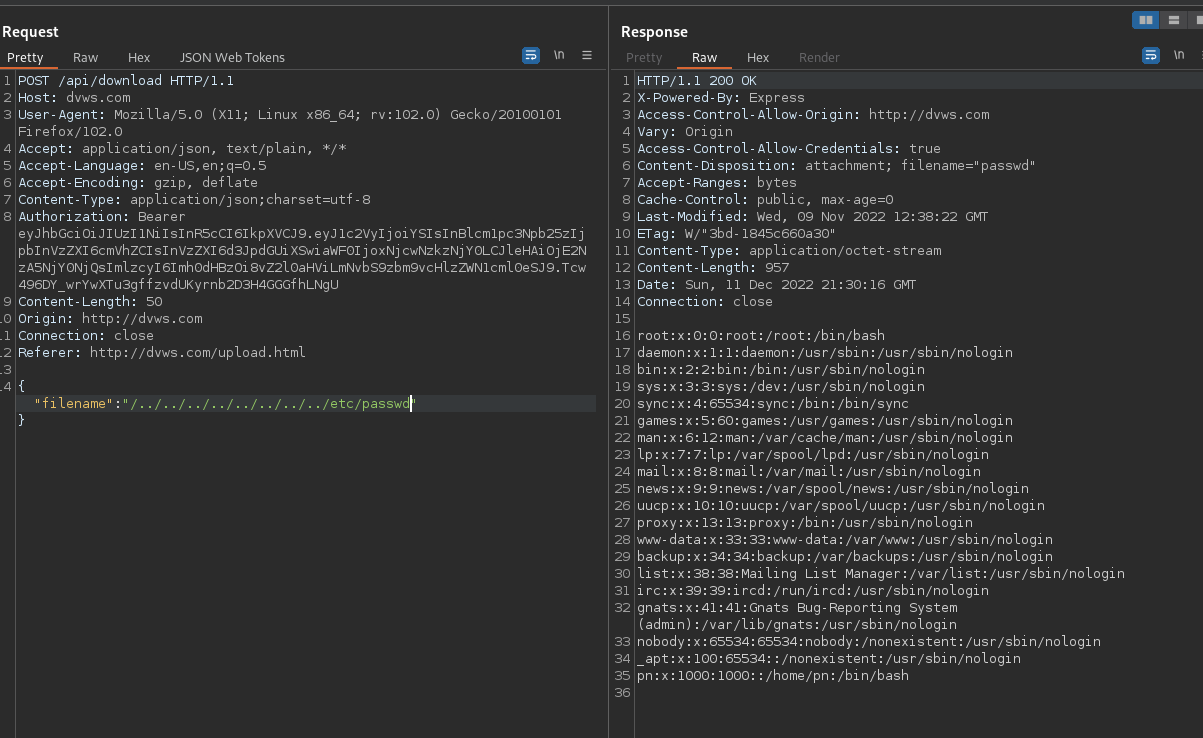
Task: Open the Response Render tab
Action: point(819,58)
